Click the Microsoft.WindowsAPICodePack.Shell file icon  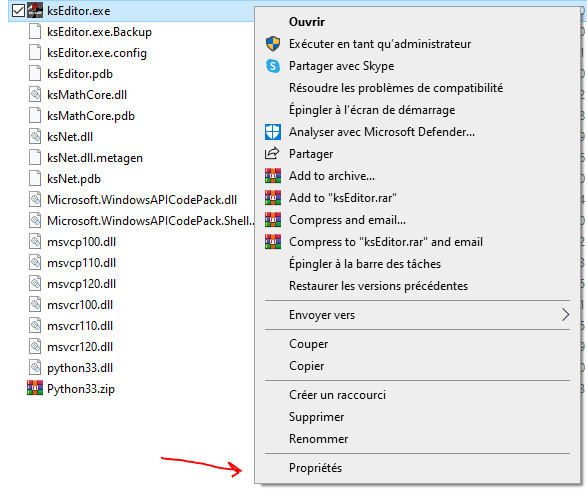click(x=35, y=220)
